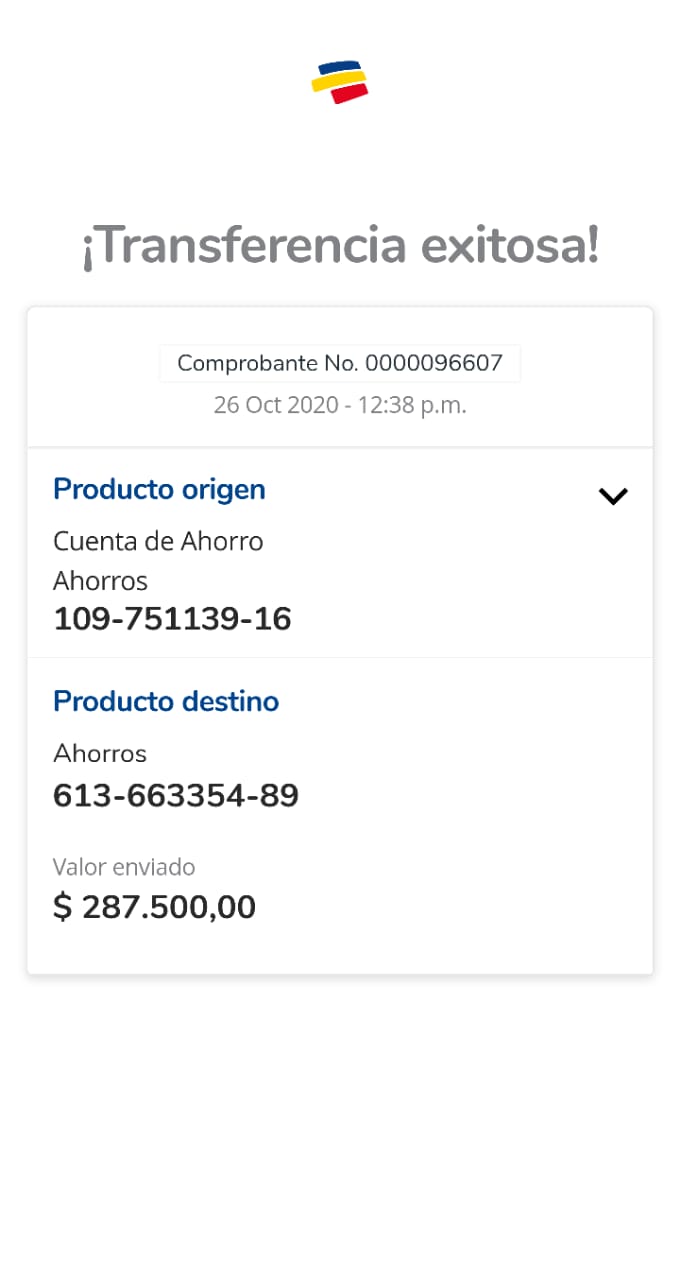Click the "Cuenta de Ahorro" text
The width and height of the screenshot is (680, 1280).
(x=158, y=541)
